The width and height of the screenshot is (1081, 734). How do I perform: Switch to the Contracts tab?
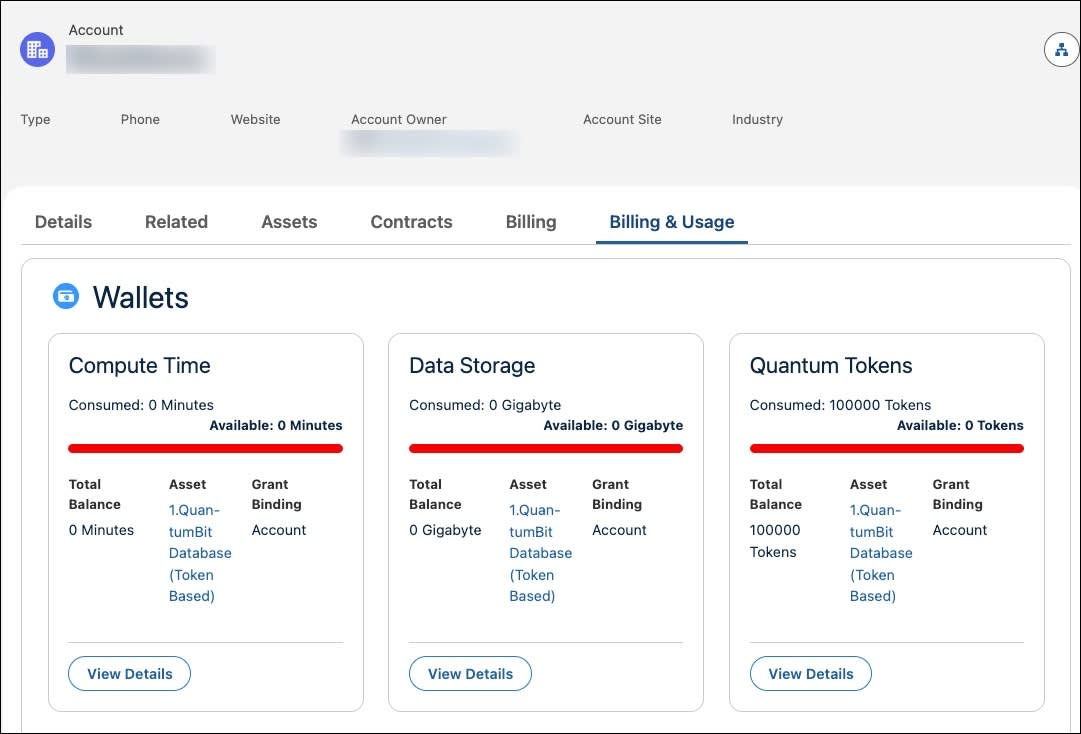[x=411, y=221]
